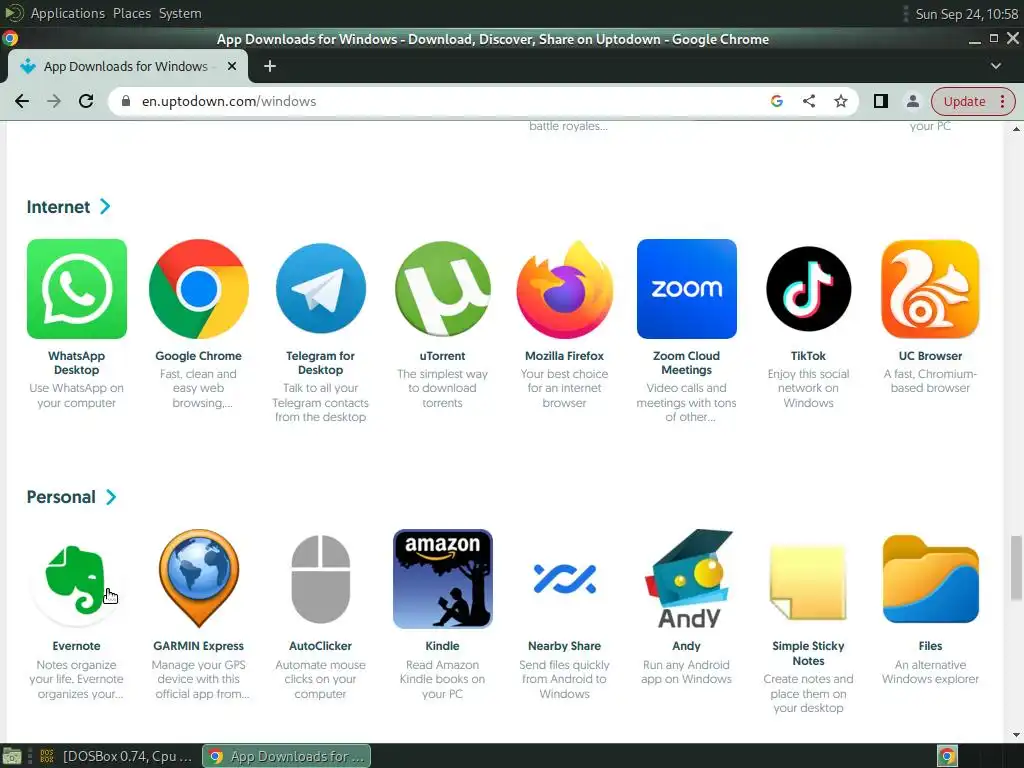
Task: Open the uTorrent app icon
Action: tap(443, 289)
